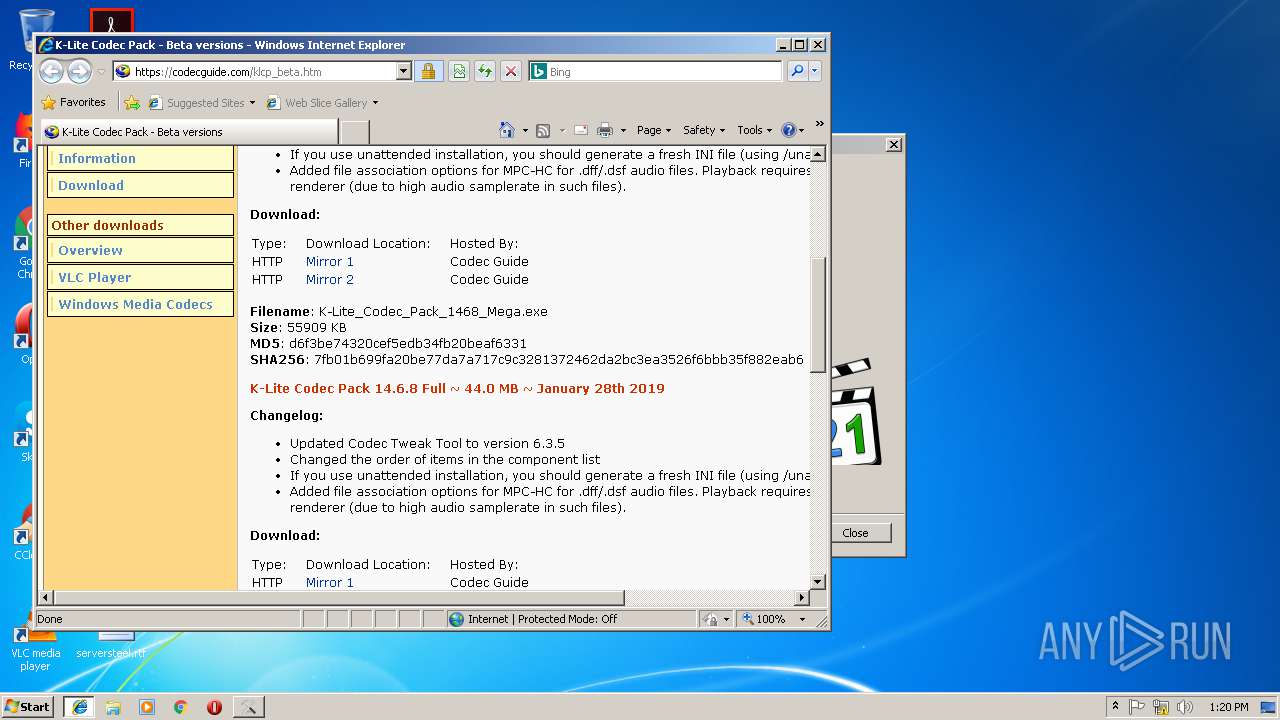
Task: Open the search provider dropdown arrow
Action: [814, 71]
